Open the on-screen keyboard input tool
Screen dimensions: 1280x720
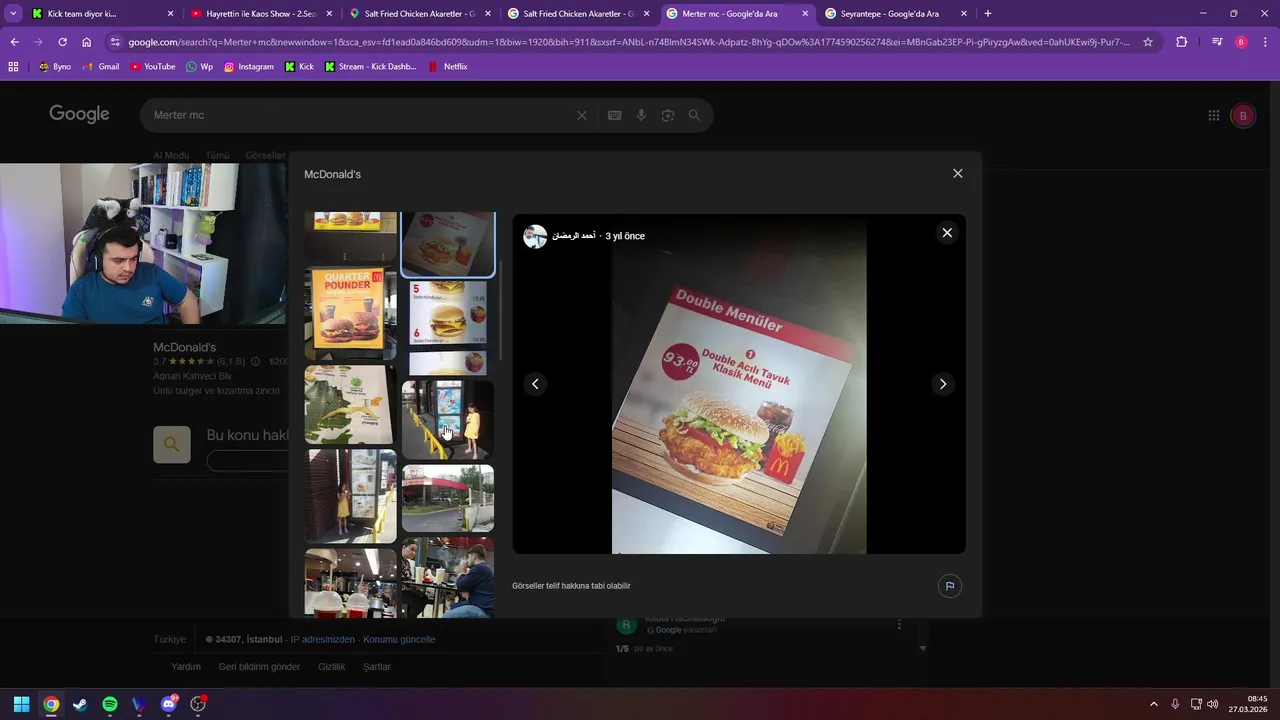[615, 115]
